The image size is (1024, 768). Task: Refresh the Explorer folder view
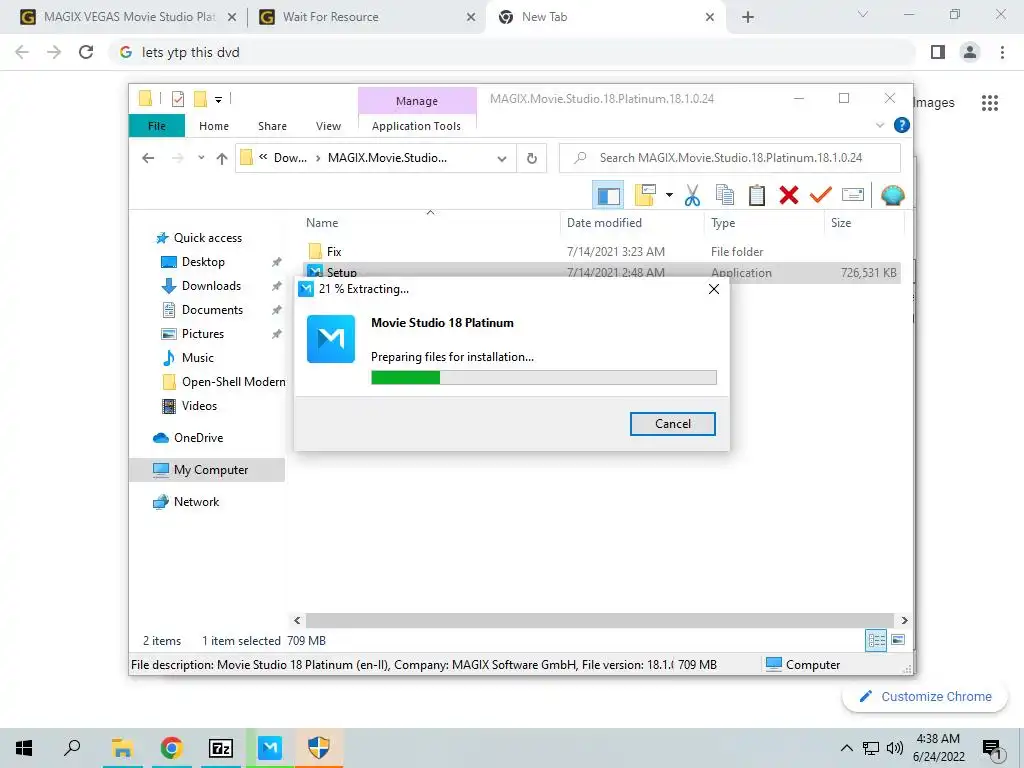(532, 158)
